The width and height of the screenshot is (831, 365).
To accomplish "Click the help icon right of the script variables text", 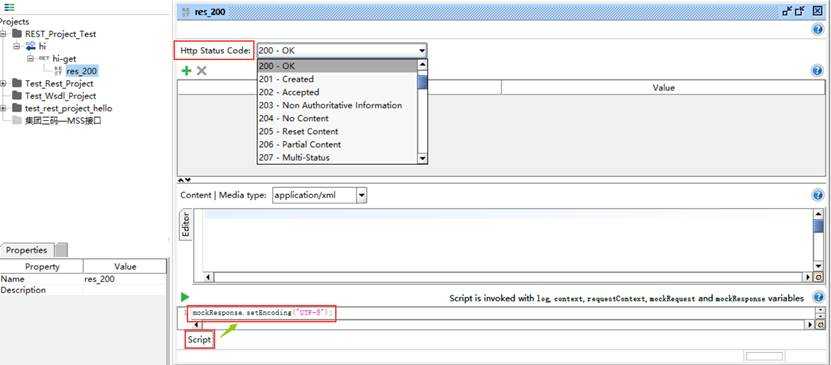I will point(819,297).
